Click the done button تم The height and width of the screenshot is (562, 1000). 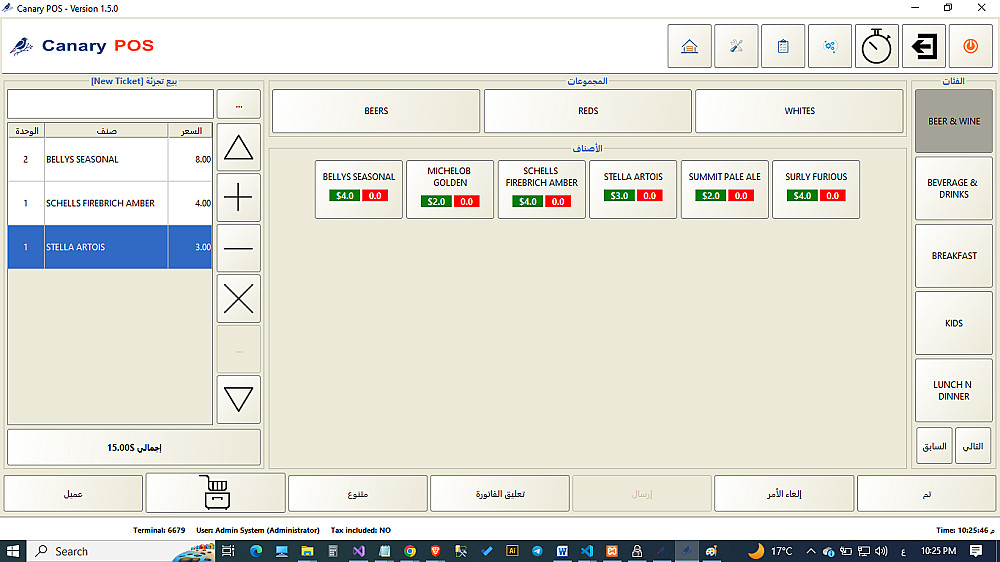[927, 494]
